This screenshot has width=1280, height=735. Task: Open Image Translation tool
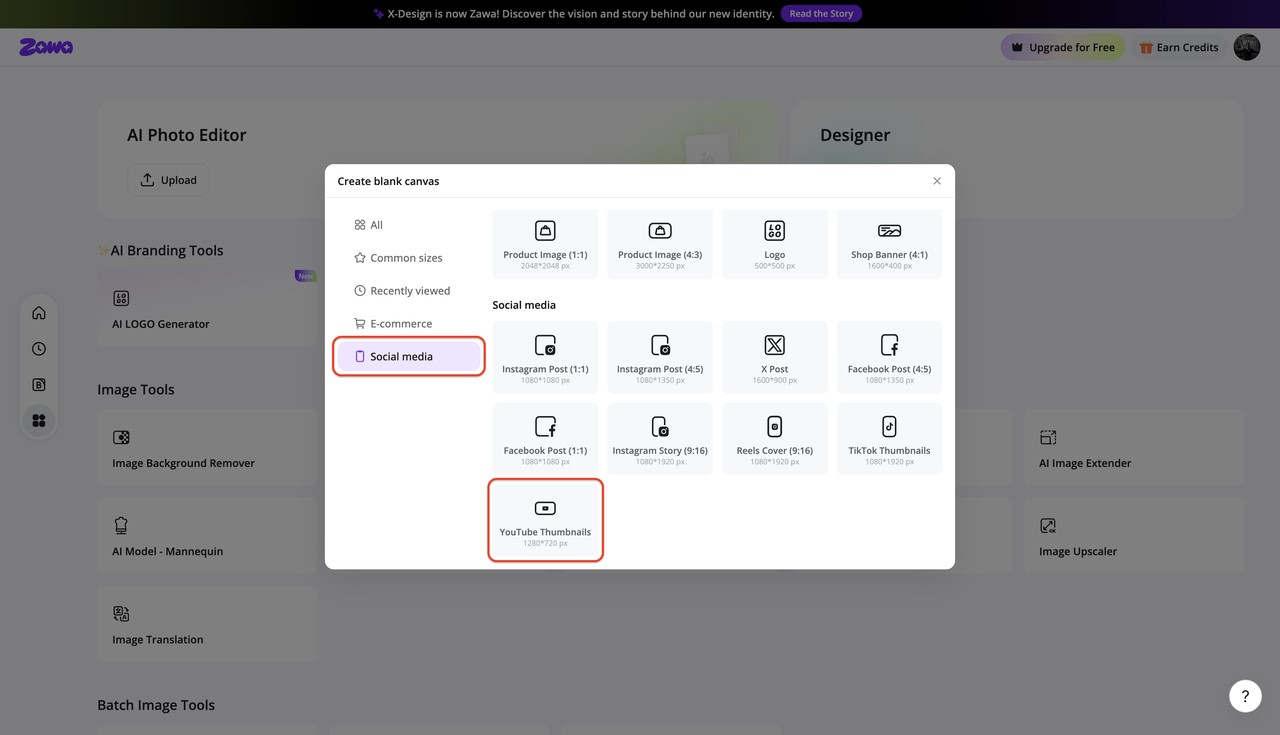(x=207, y=624)
